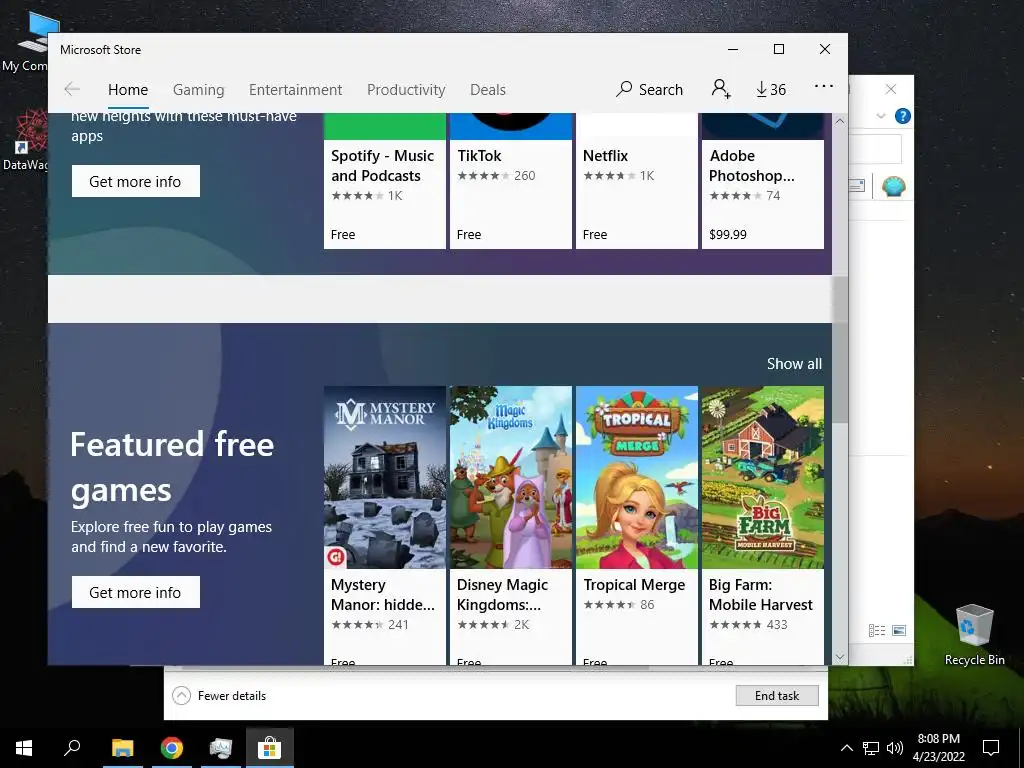The height and width of the screenshot is (768, 1024).
Task: Click the Mystery Manor: hidde... title
Action: tap(383, 594)
